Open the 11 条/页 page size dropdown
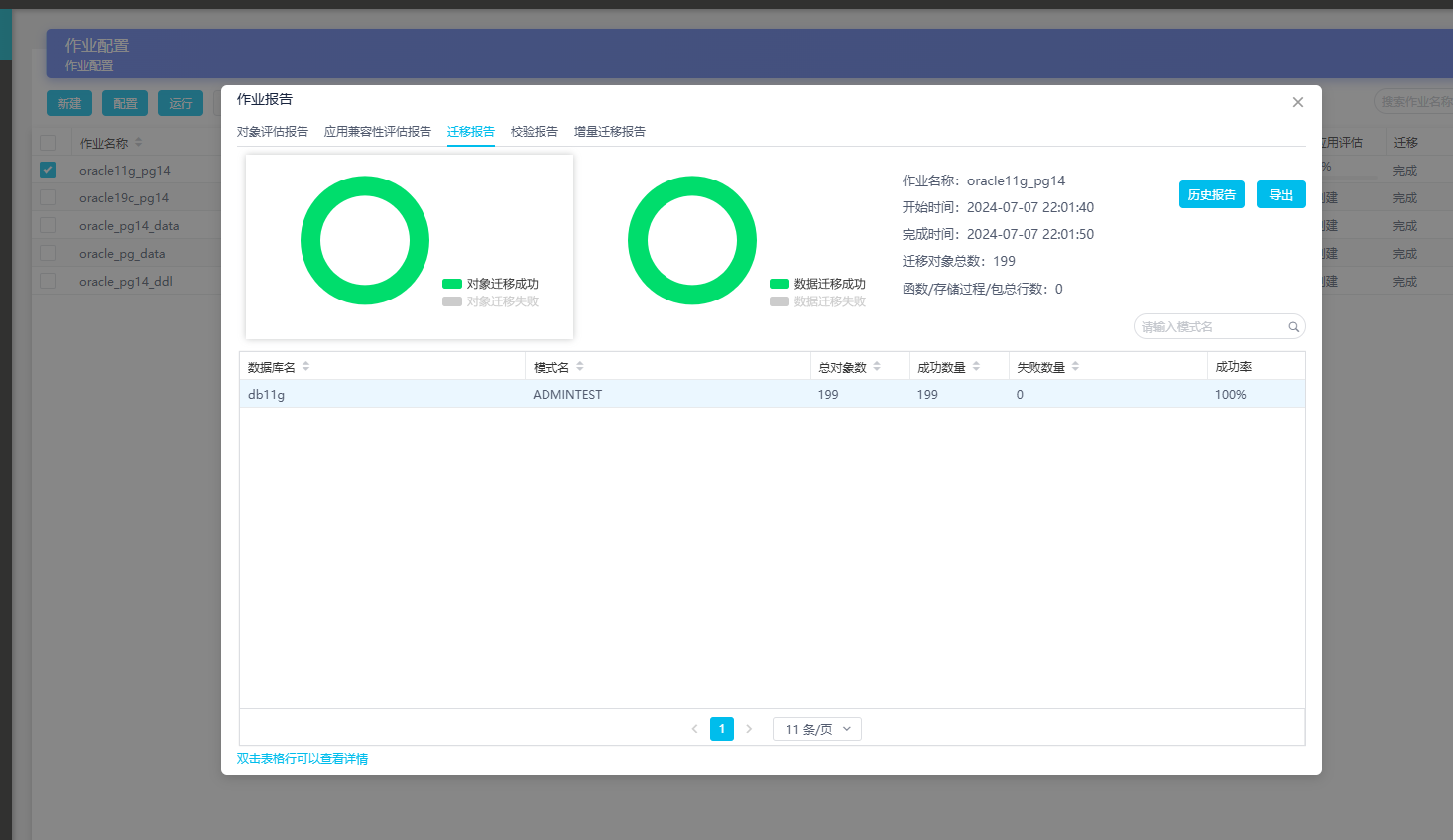1453x840 pixels. pos(817,729)
